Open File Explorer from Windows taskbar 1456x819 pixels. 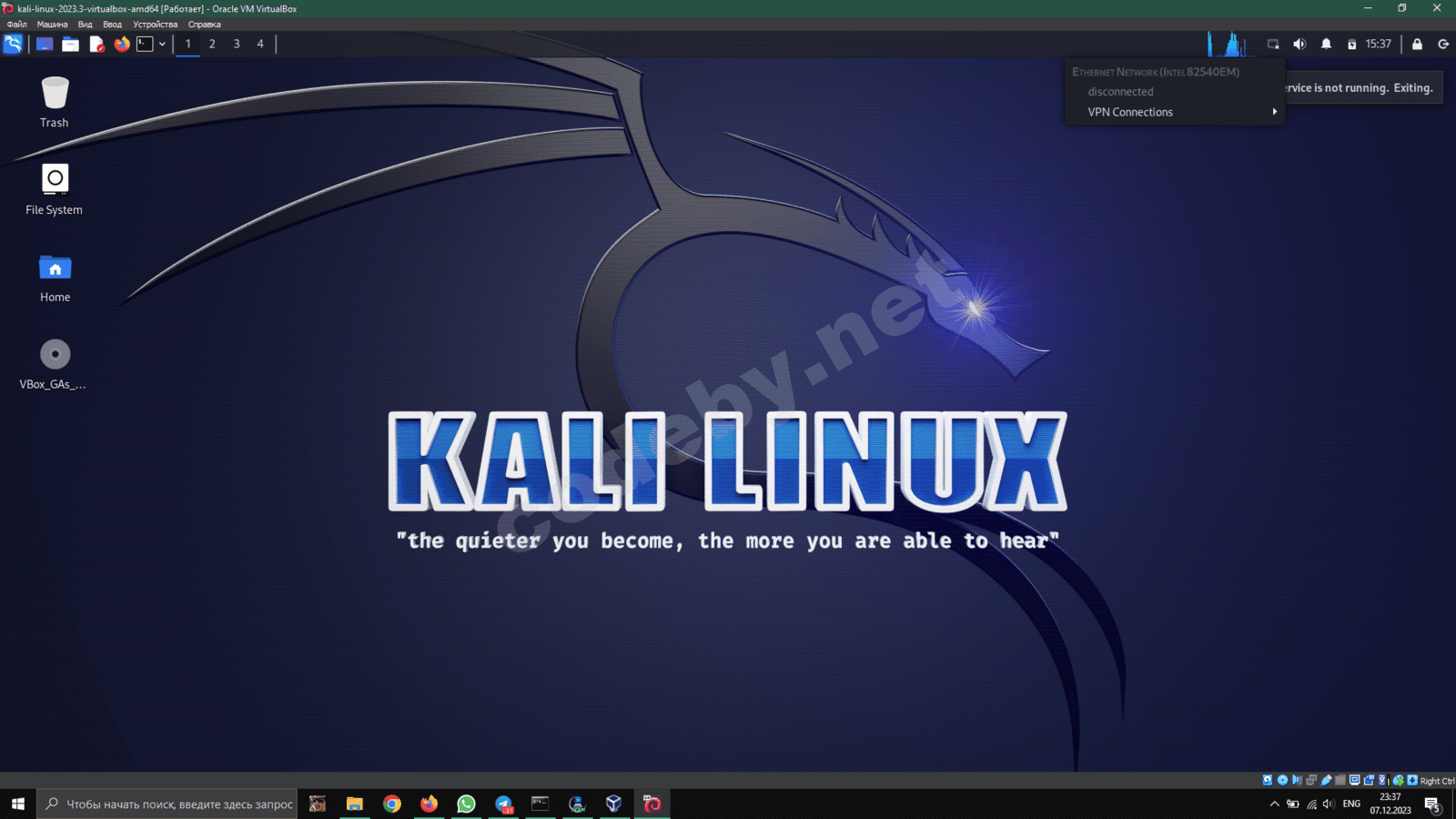pos(354,804)
